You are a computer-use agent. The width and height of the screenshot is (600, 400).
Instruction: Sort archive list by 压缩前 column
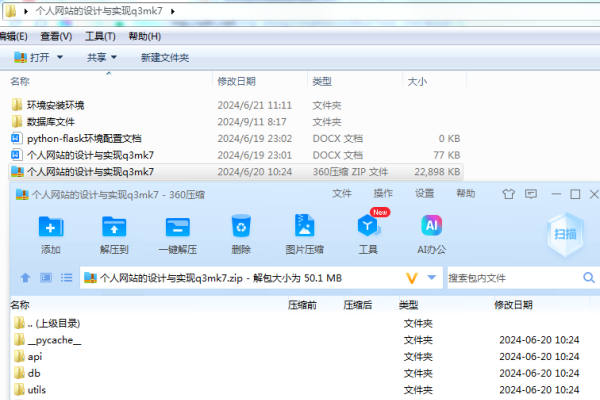(302, 305)
